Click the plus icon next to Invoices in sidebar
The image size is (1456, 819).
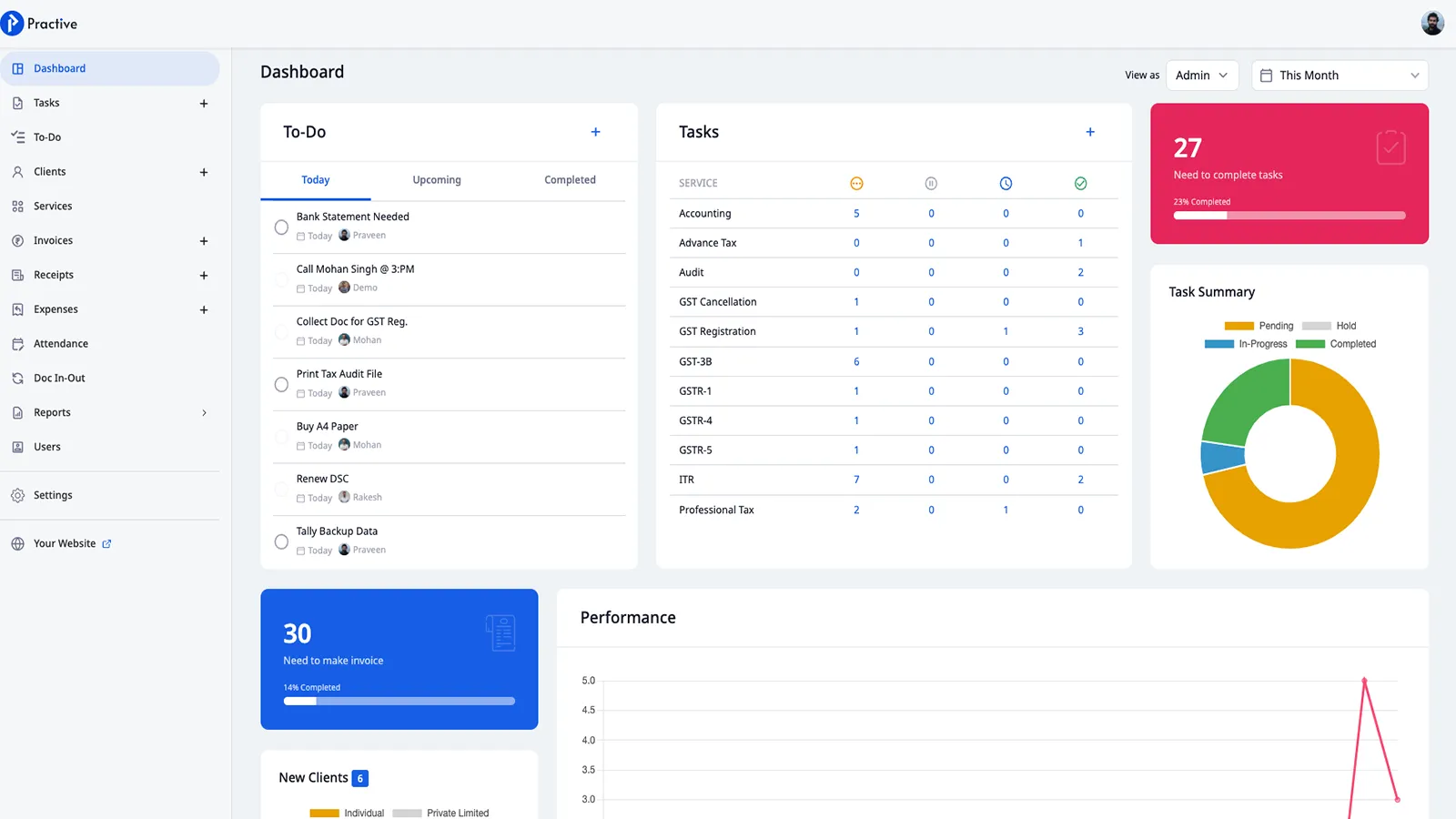[x=204, y=241]
